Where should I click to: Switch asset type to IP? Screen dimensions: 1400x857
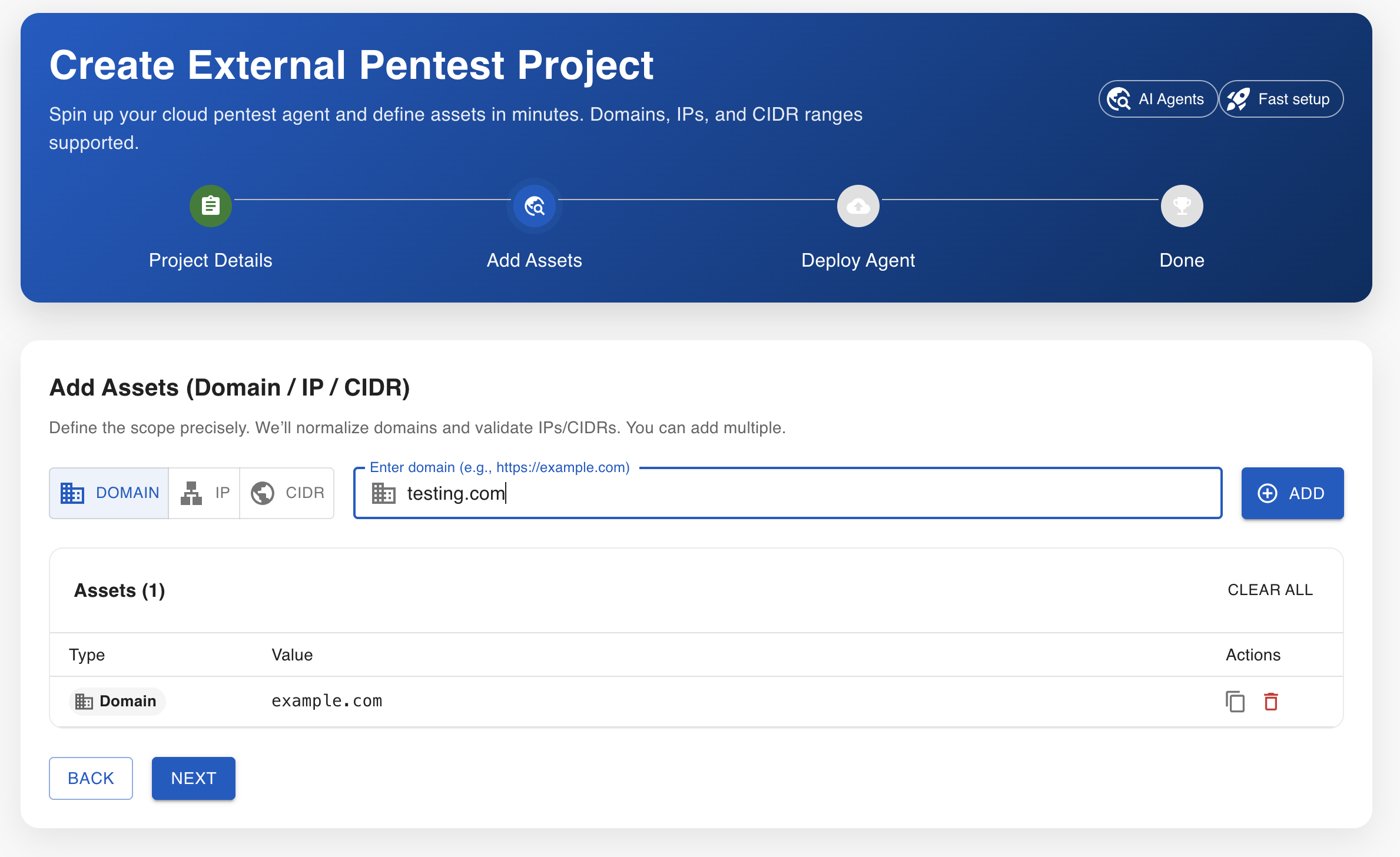pos(204,493)
